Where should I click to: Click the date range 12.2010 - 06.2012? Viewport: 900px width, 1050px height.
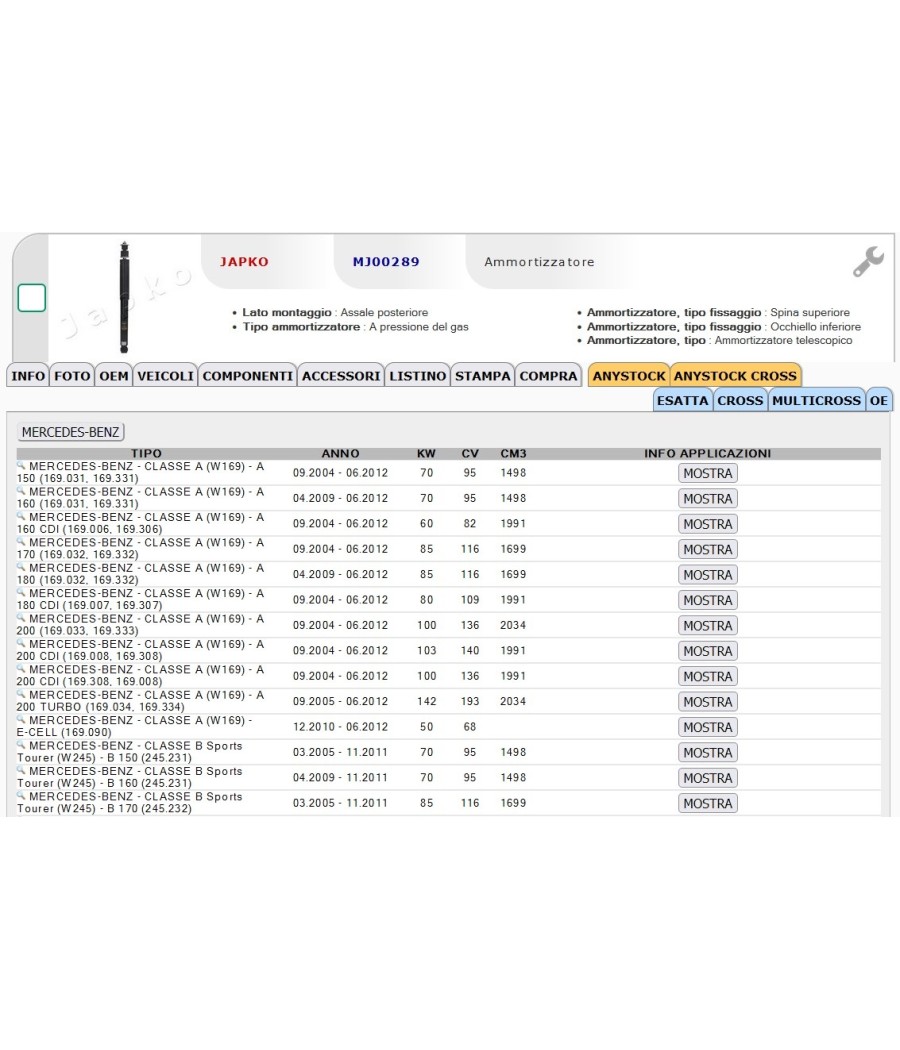340,727
